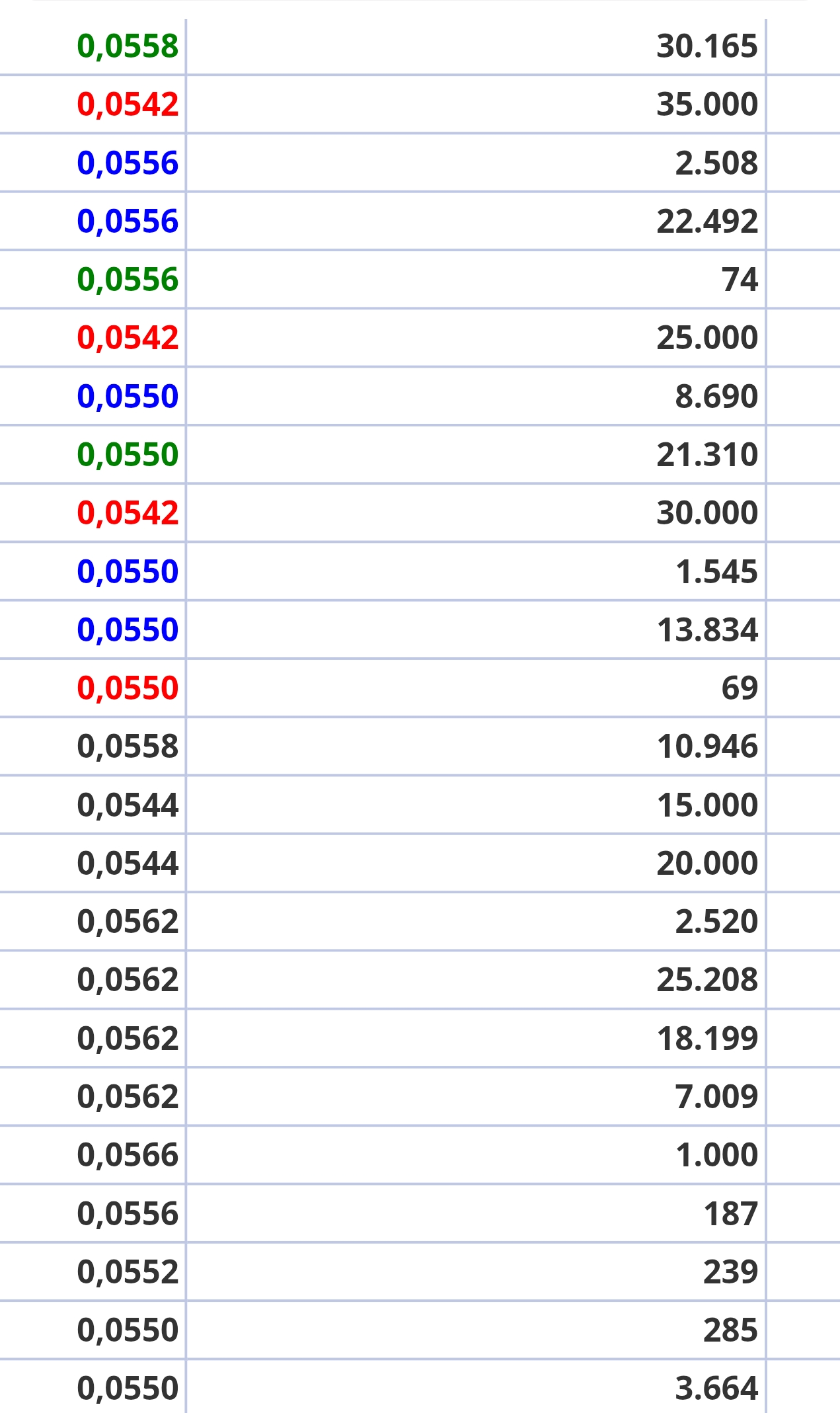
Task: Click the volume value 74
Action: point(739,280)
